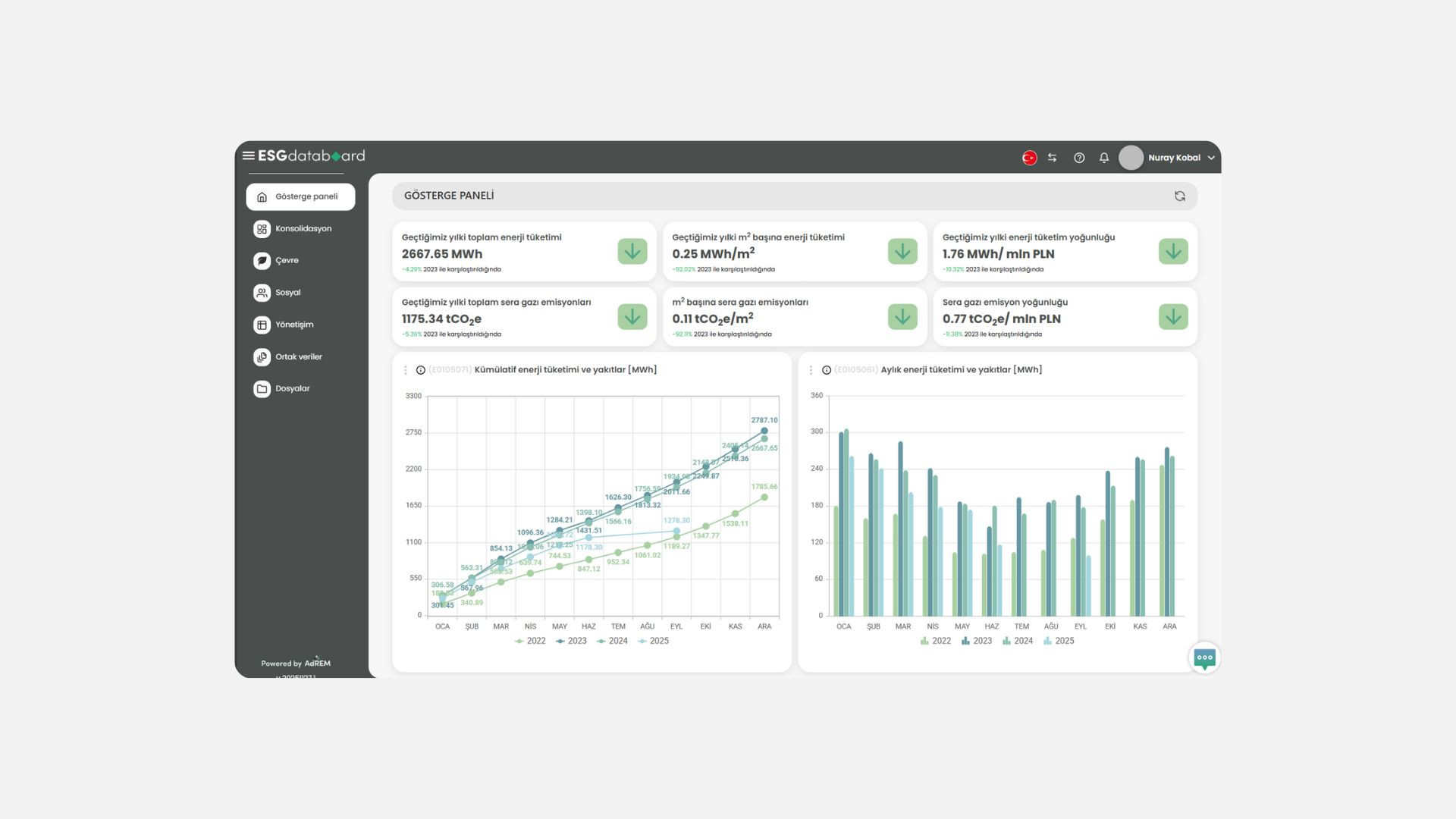Open the help question mark icon
The width and height of the screenshot is (1456, 819).
(1079, 158)
